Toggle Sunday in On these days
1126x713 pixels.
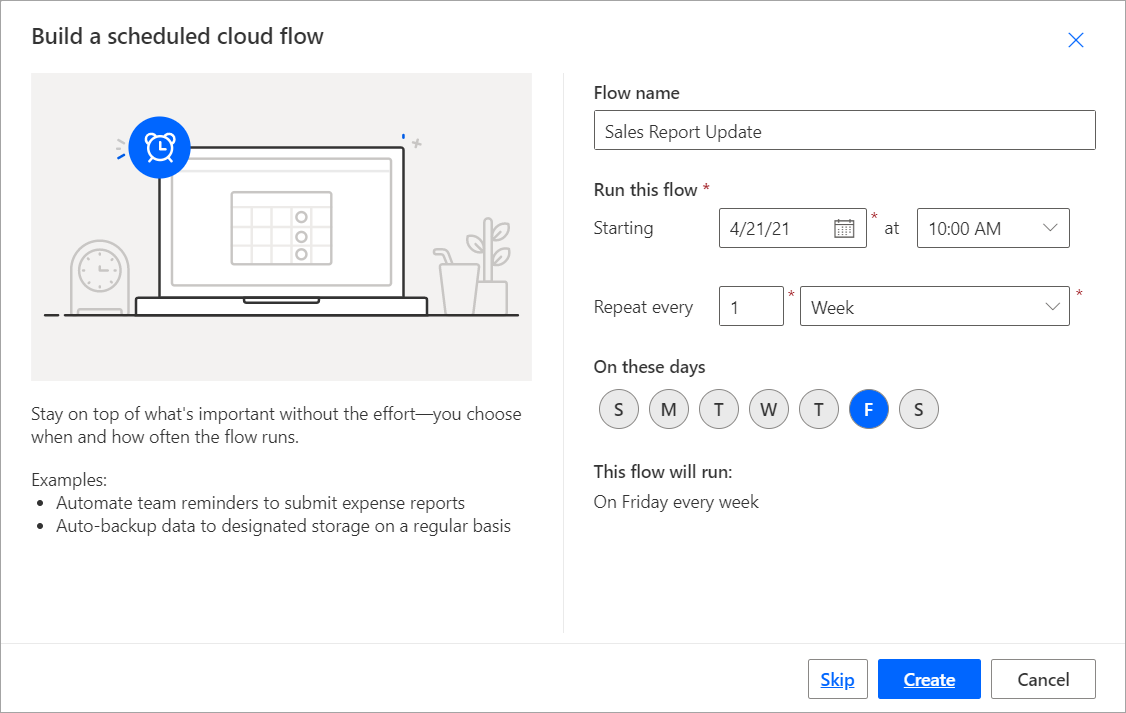click(x=618, y=409)
